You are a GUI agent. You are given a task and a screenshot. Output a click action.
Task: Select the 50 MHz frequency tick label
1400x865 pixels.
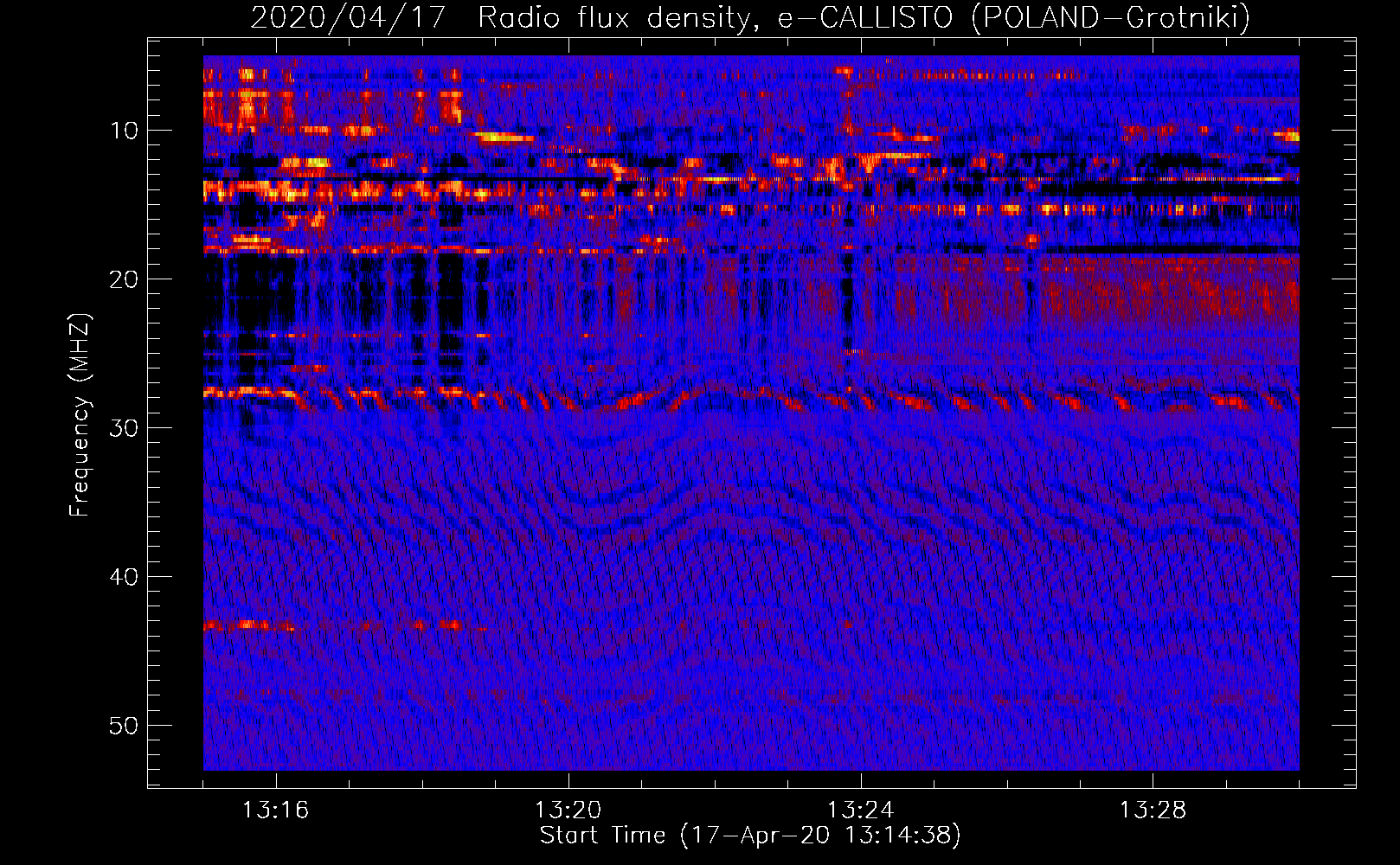(x=125, y=726)
